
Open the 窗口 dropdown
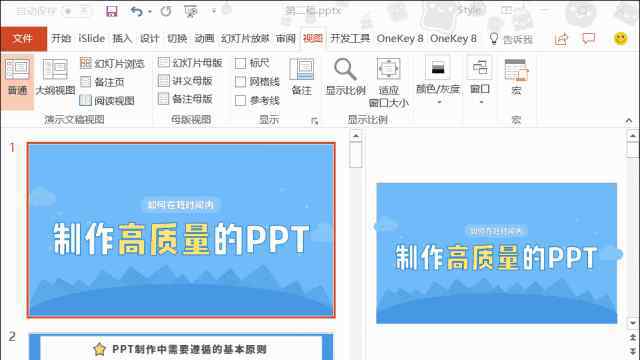tap(480, 81)
